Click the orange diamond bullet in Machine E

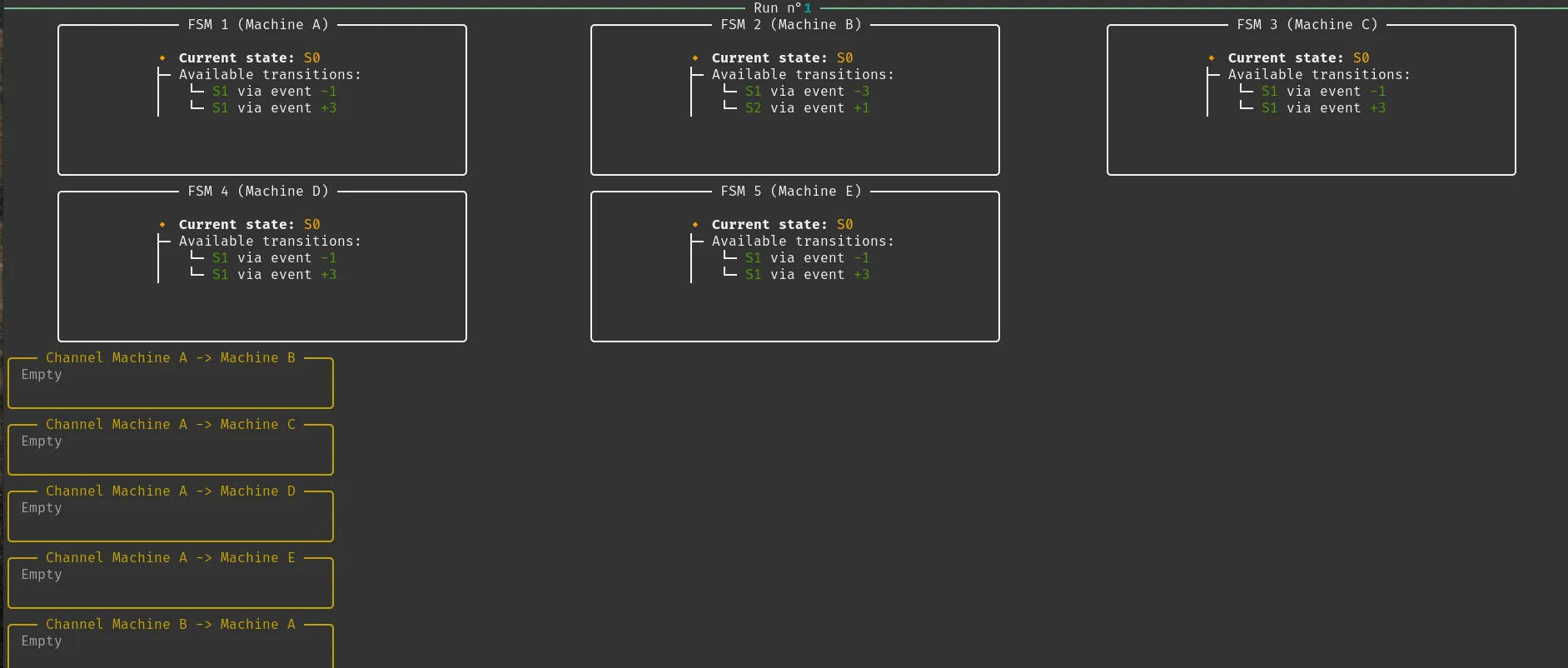(x=695, y=225)
